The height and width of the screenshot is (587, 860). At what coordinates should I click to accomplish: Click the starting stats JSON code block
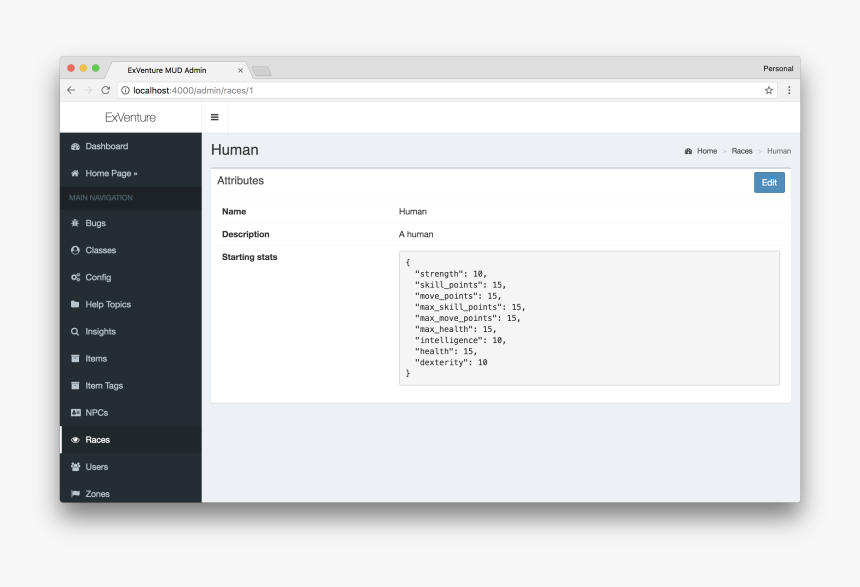tap(589, 318)
